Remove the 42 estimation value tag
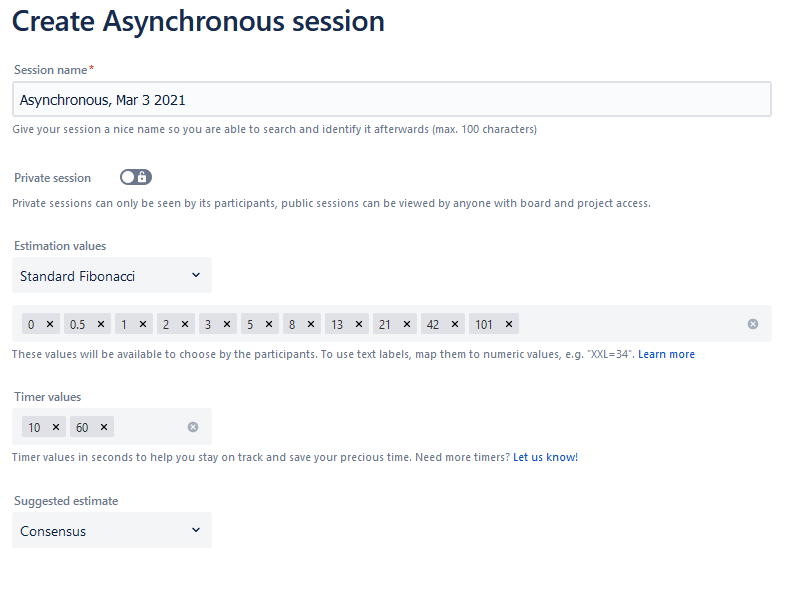The image size is (790, 603). [456, 324]
